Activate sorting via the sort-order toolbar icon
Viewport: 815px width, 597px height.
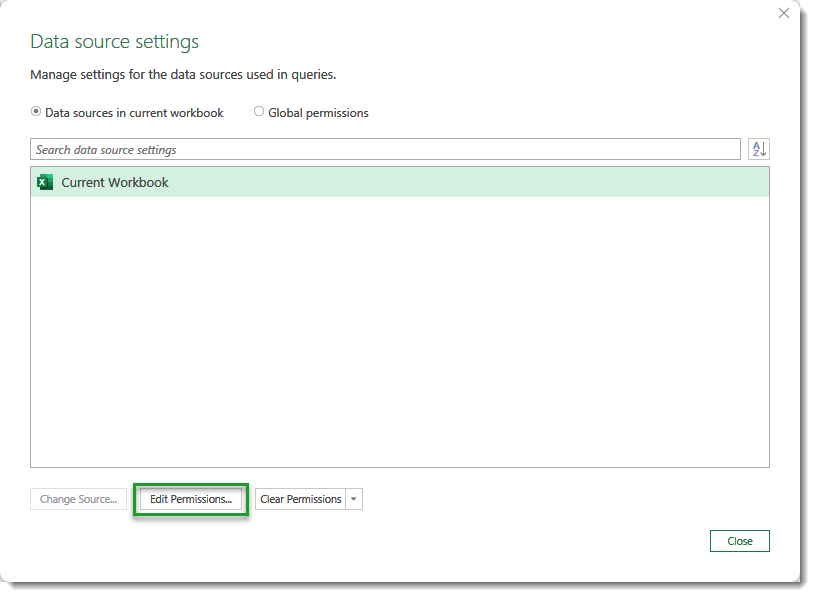pos(760,148)
